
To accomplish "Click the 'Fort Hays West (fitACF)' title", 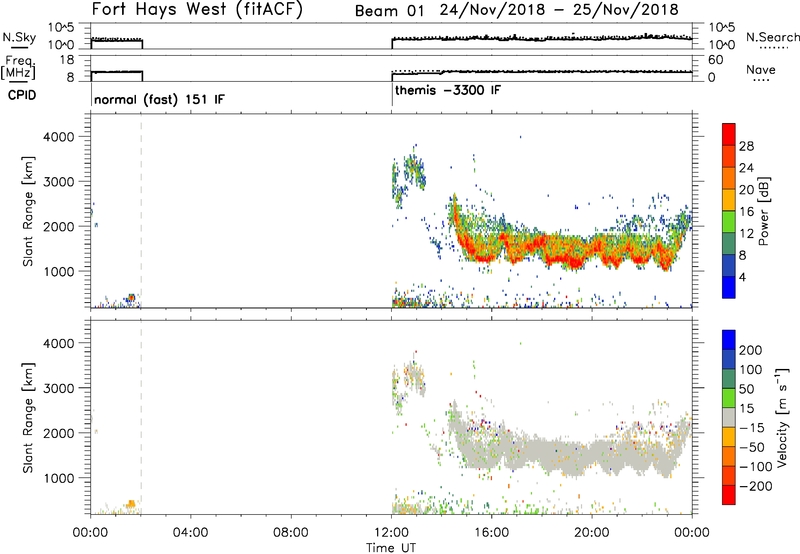I will coord(197,10).
